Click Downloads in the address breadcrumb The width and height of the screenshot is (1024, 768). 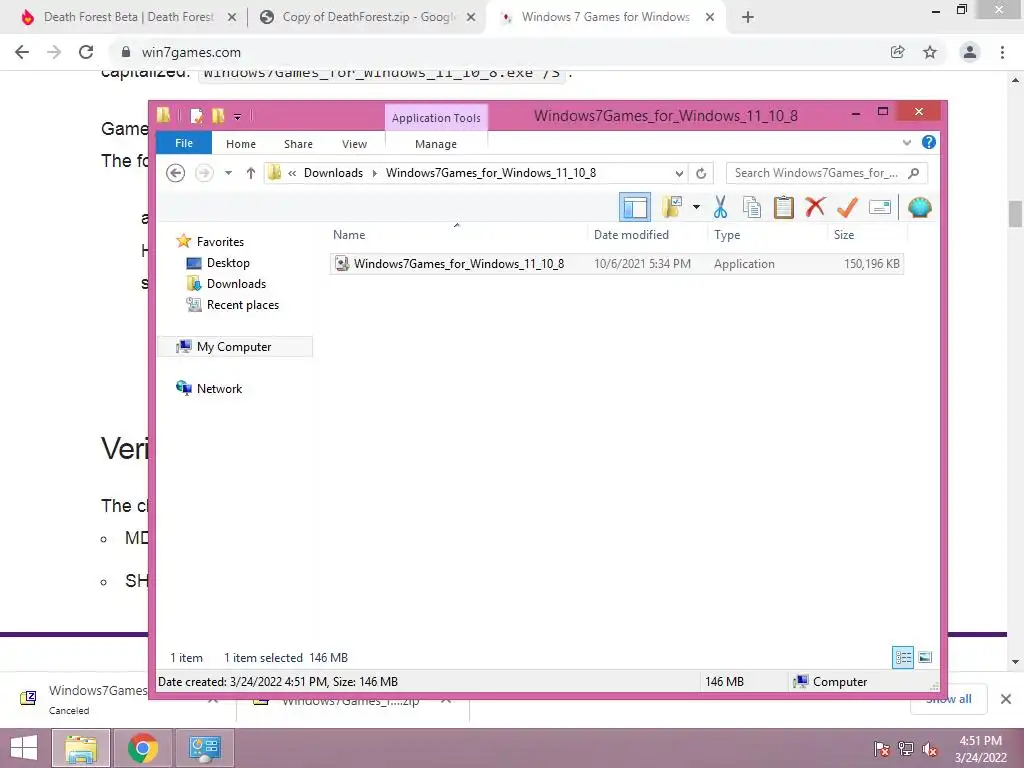pos(333,173)
